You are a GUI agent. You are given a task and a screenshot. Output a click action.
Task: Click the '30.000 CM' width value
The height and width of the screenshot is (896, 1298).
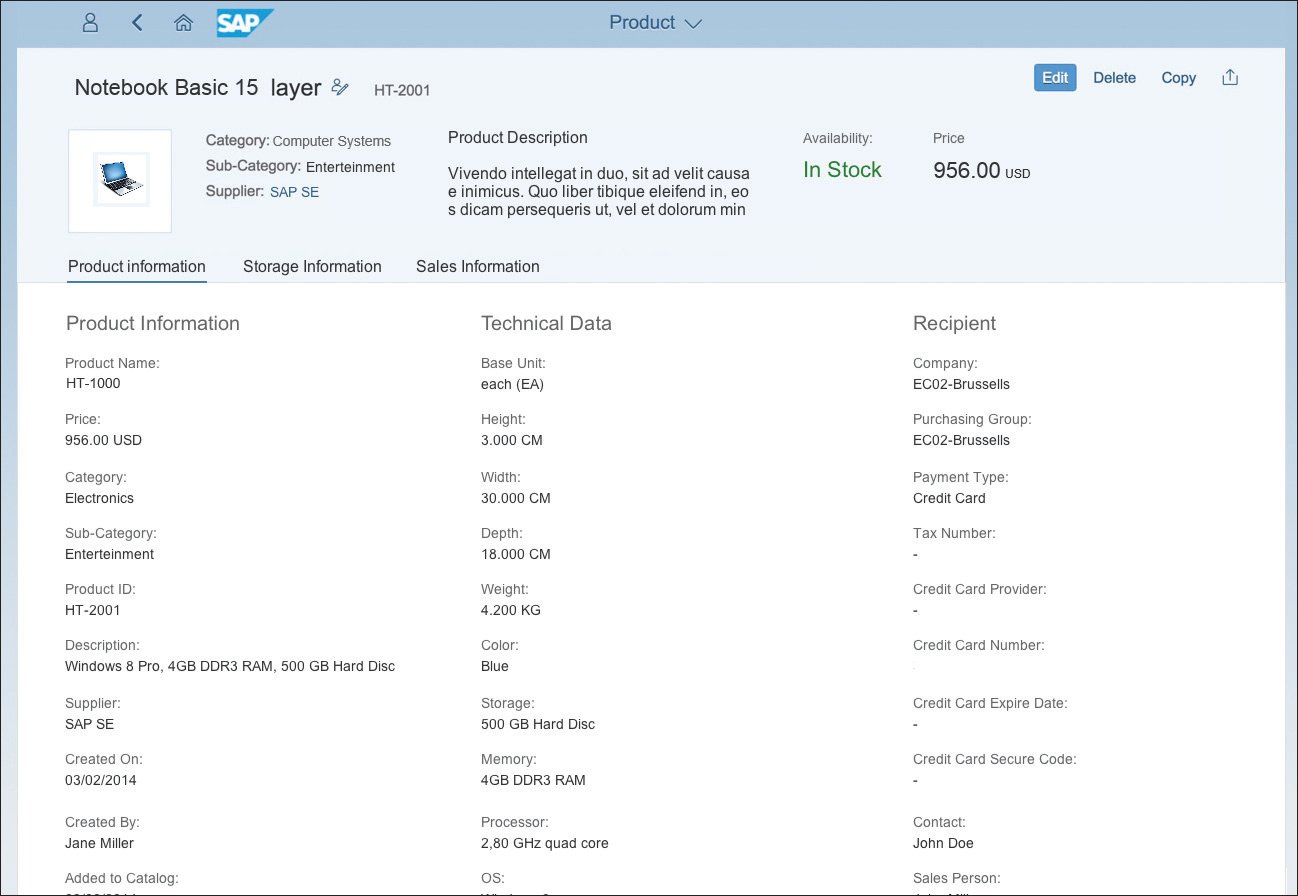tap(516, 498)
